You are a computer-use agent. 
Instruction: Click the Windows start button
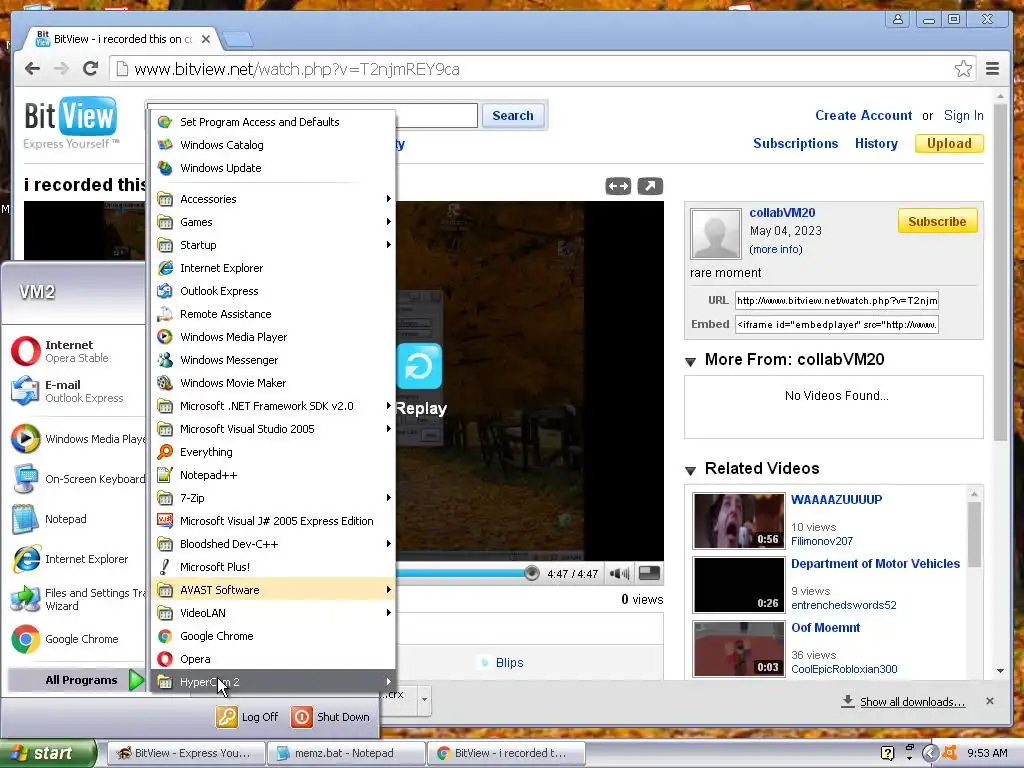[48, 753]
